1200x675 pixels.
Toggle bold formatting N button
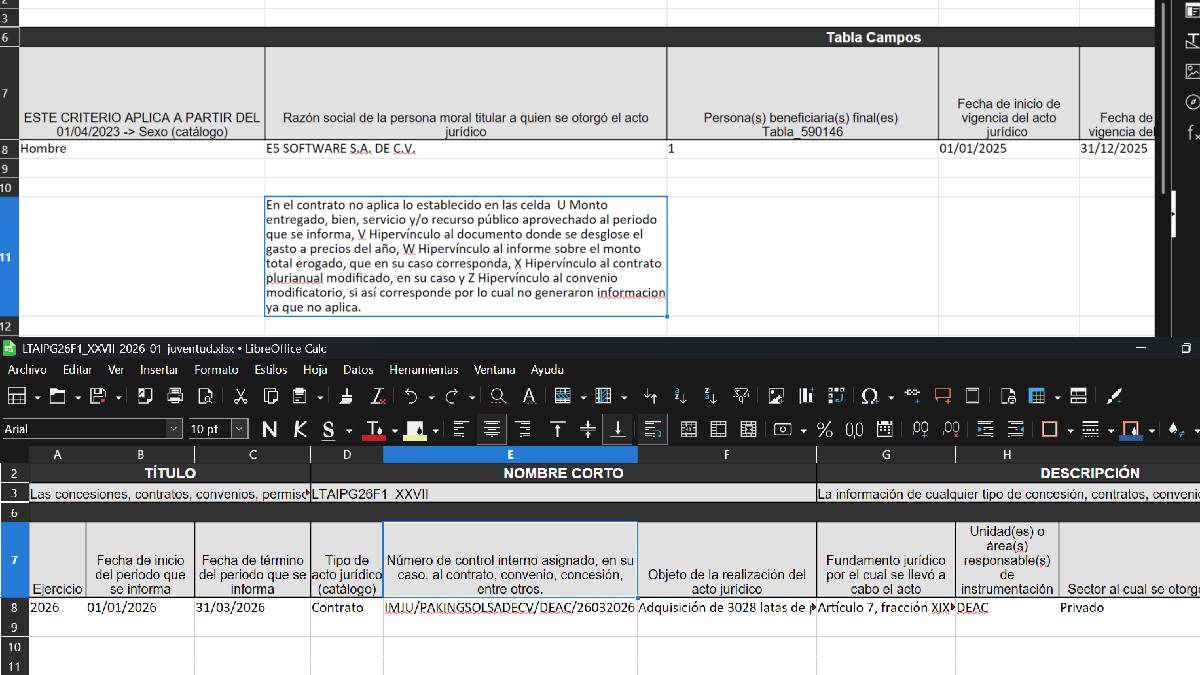pos(270,430)
